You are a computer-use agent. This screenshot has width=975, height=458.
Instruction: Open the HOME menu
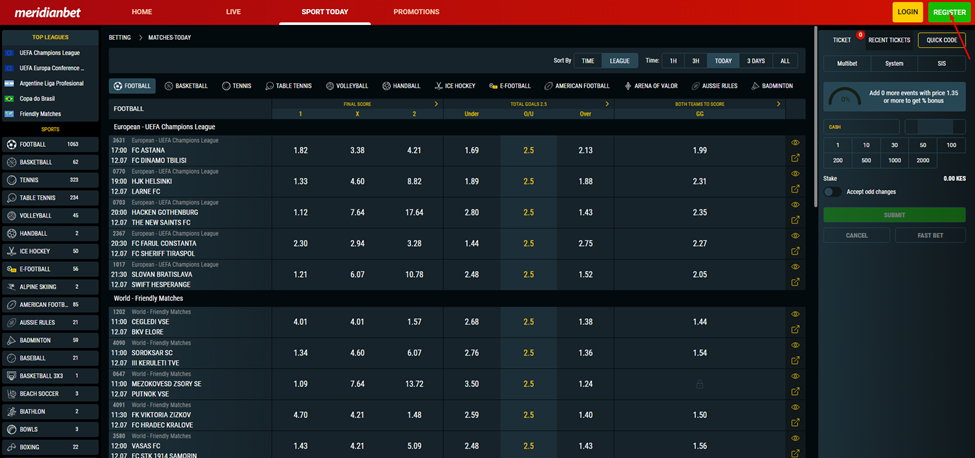142,12
